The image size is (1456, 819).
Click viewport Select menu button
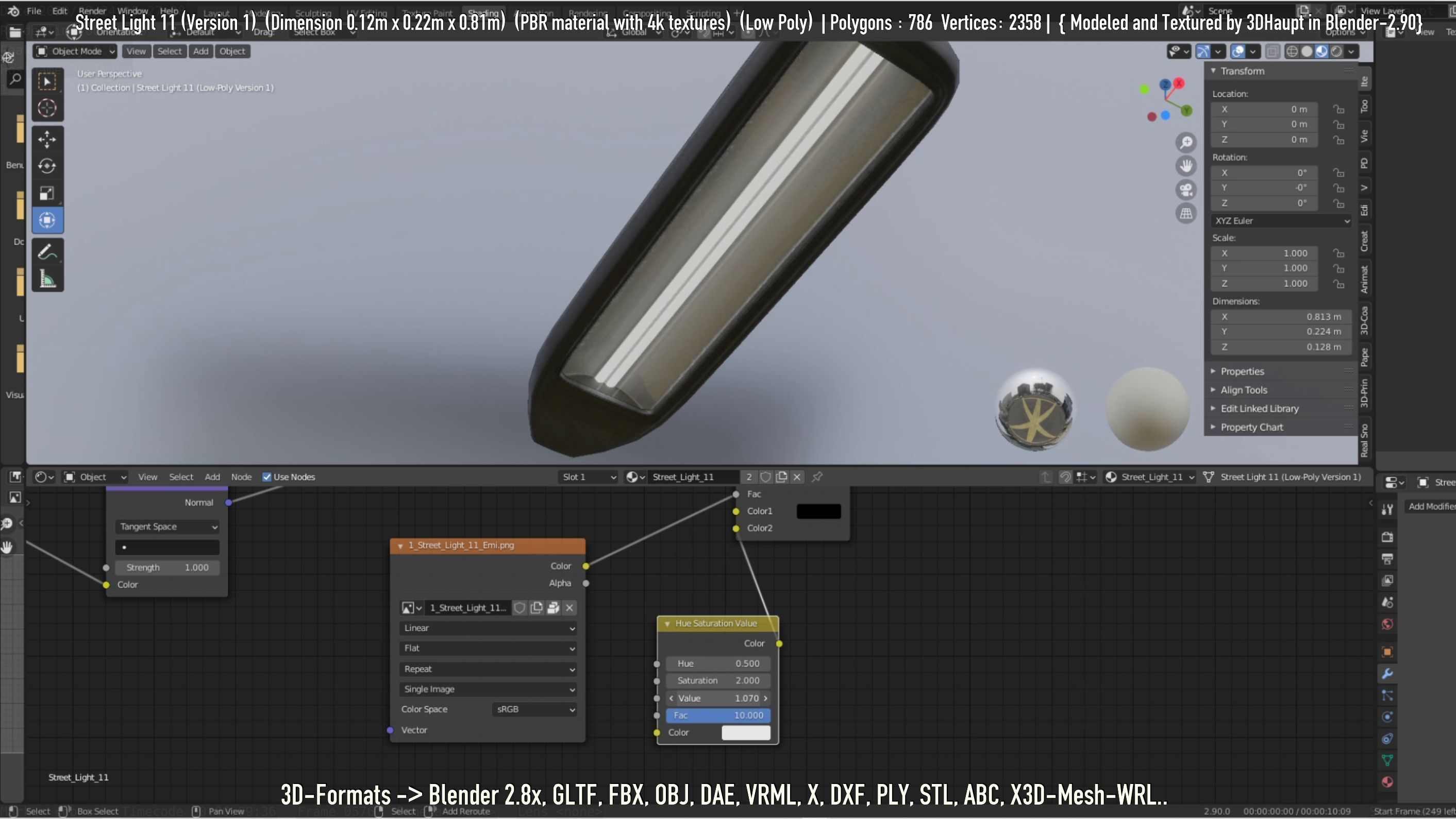170,52
